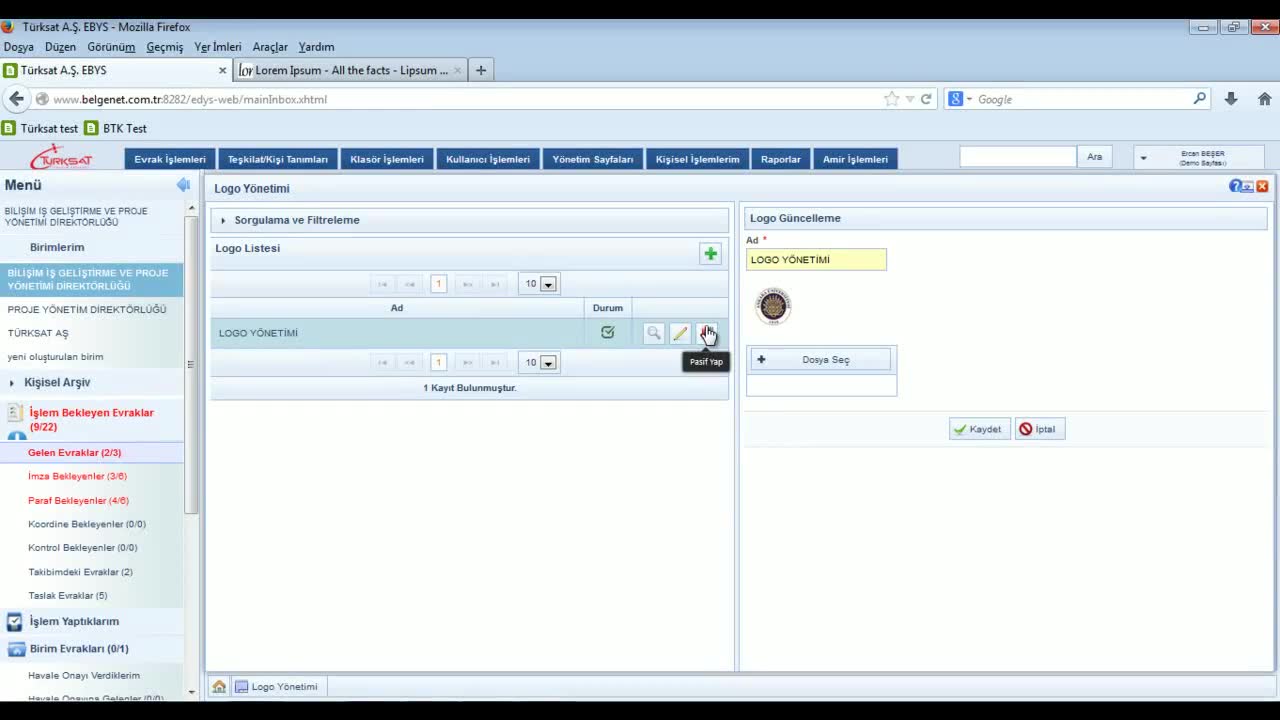Click the Ad input field with LOGO YÖNETİMİ

click(815, 260)
